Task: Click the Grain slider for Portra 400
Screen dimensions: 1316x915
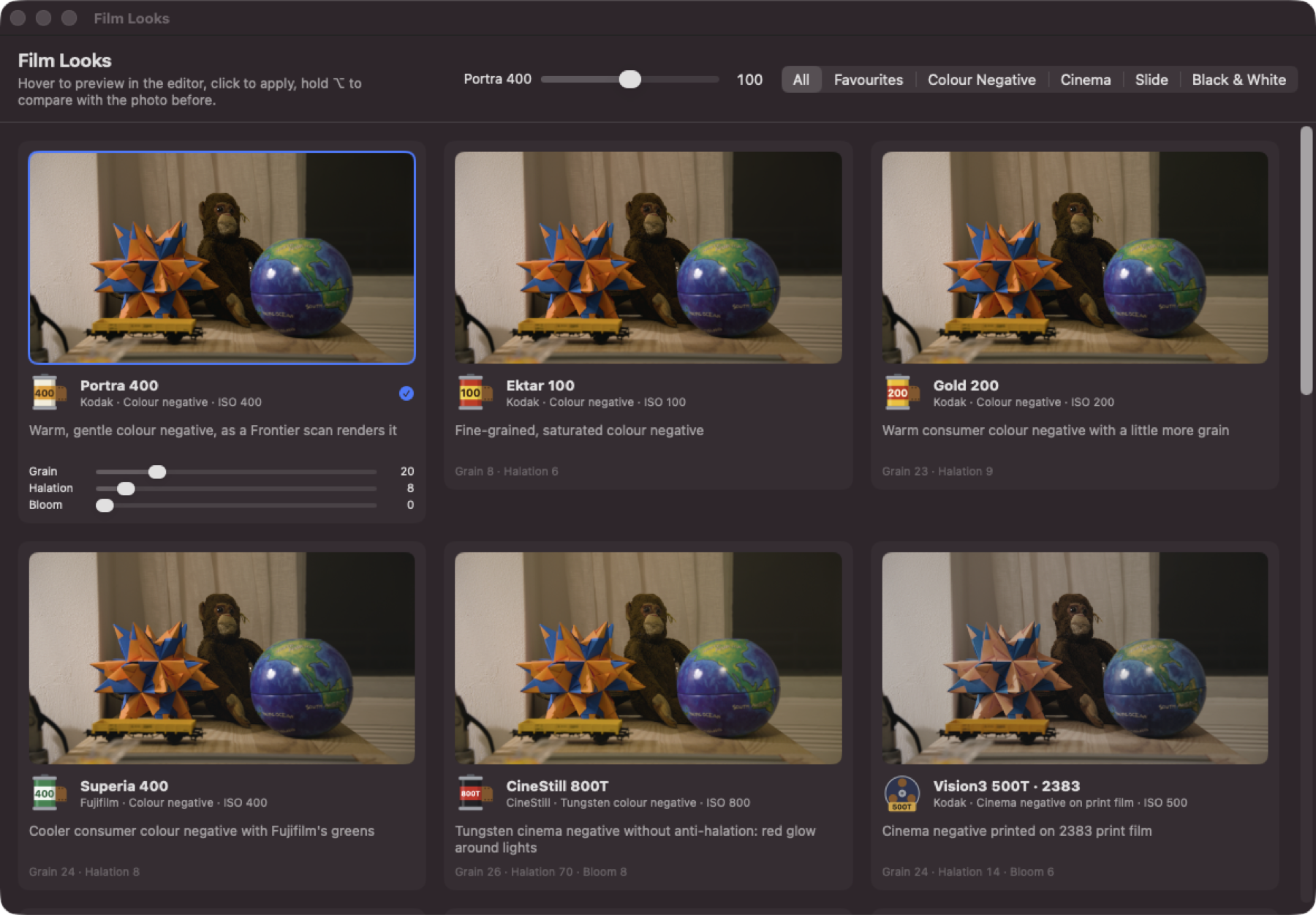Action: (236, 472)
